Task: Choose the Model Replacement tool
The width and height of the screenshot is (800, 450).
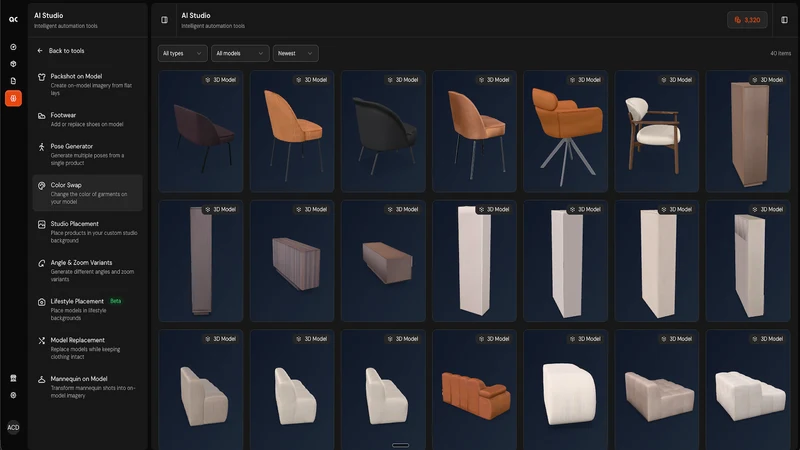Action: click(x=87, y=348)
